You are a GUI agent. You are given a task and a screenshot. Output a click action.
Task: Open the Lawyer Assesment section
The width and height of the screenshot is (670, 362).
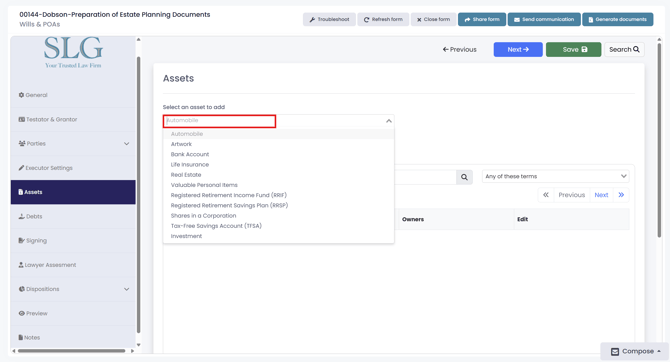tap(73, 265)
